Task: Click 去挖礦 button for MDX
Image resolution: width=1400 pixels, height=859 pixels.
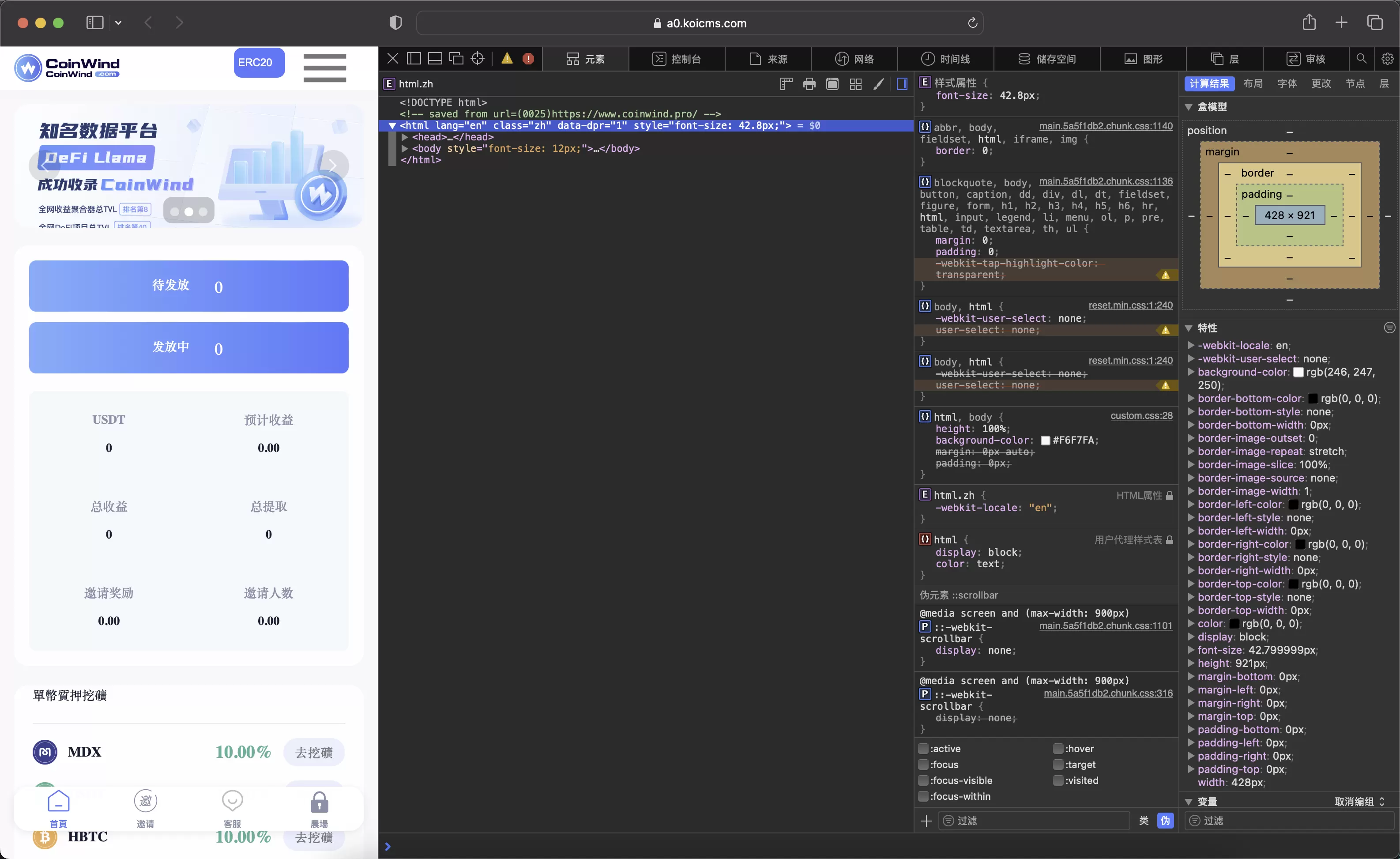Action: pyautogui.click(x=314, y=752)
